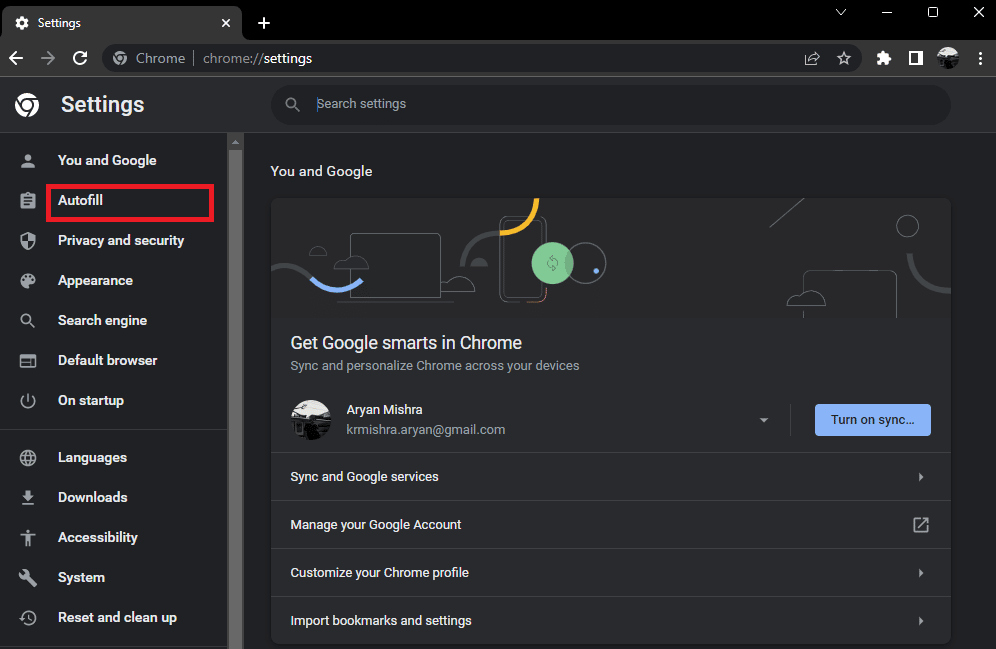Image resolution: width=996 pixels, height=649 pixels.
Task: Click the palette icon for Appearance
Action: tap(28, 281)
